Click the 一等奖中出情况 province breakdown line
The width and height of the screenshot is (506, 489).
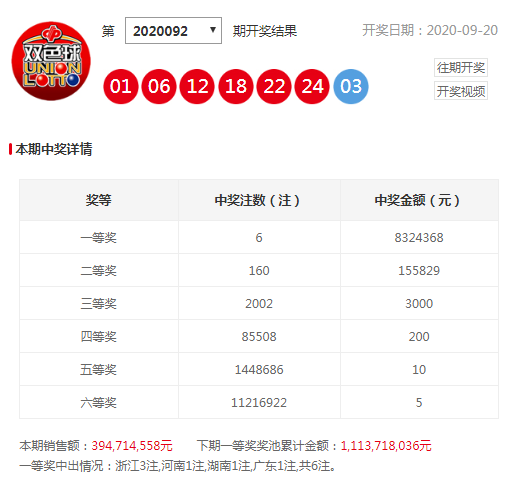(178, 466)
